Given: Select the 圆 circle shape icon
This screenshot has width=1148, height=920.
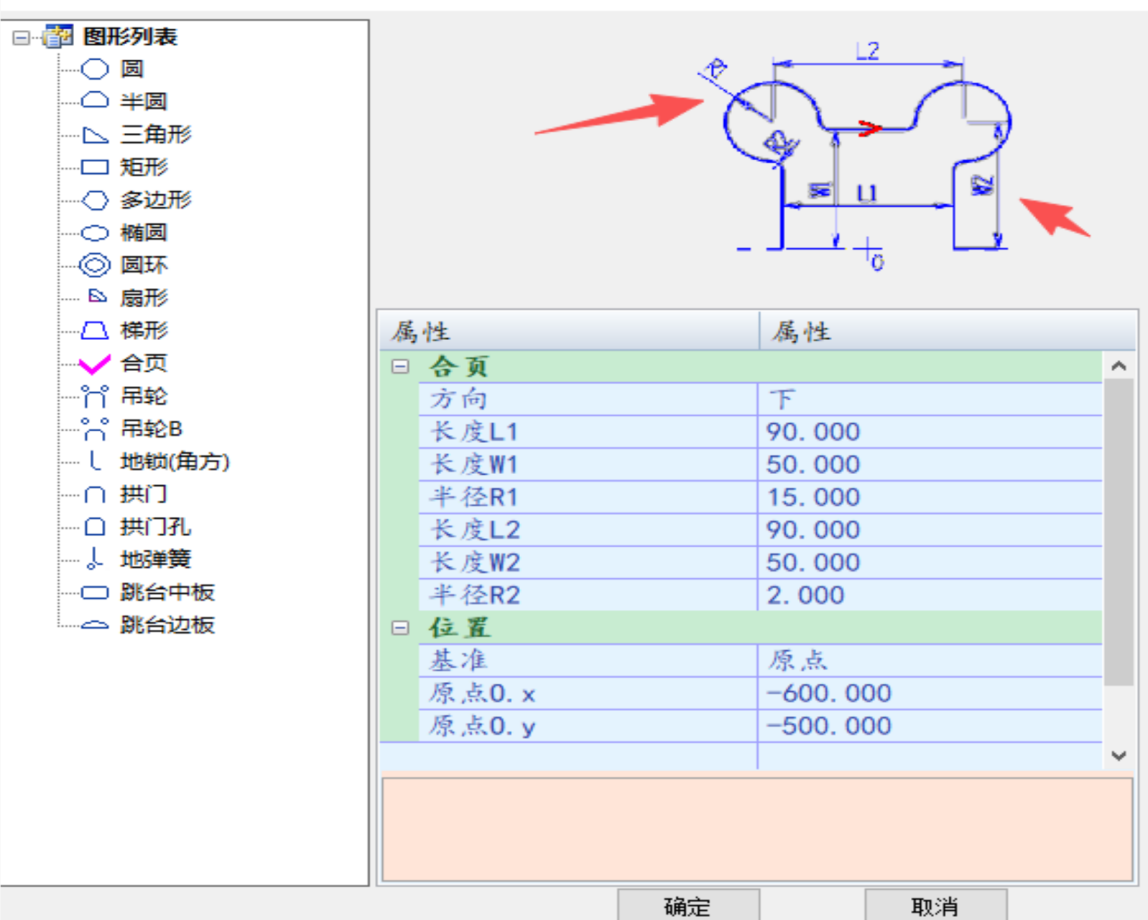Looking at the screenshot, I should click(x=95, y=68).
